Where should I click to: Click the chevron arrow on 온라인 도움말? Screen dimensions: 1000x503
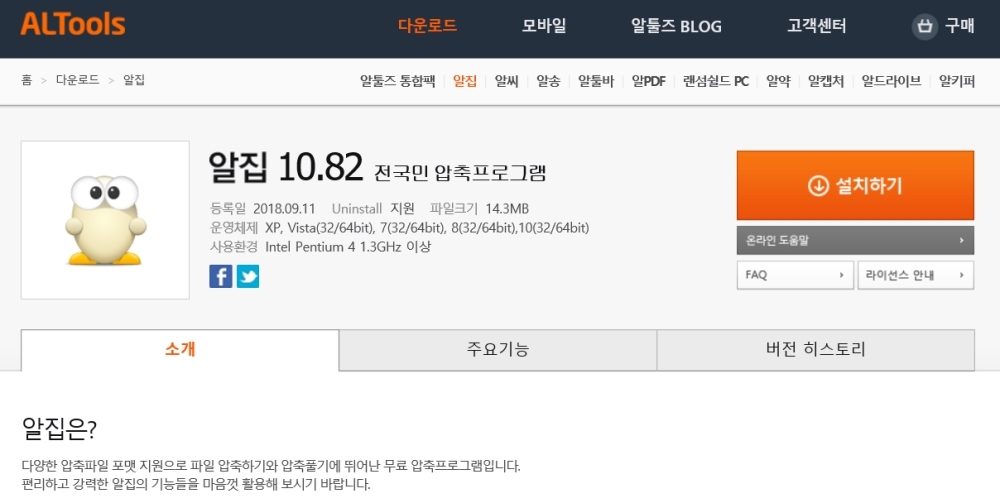[962, 240]
